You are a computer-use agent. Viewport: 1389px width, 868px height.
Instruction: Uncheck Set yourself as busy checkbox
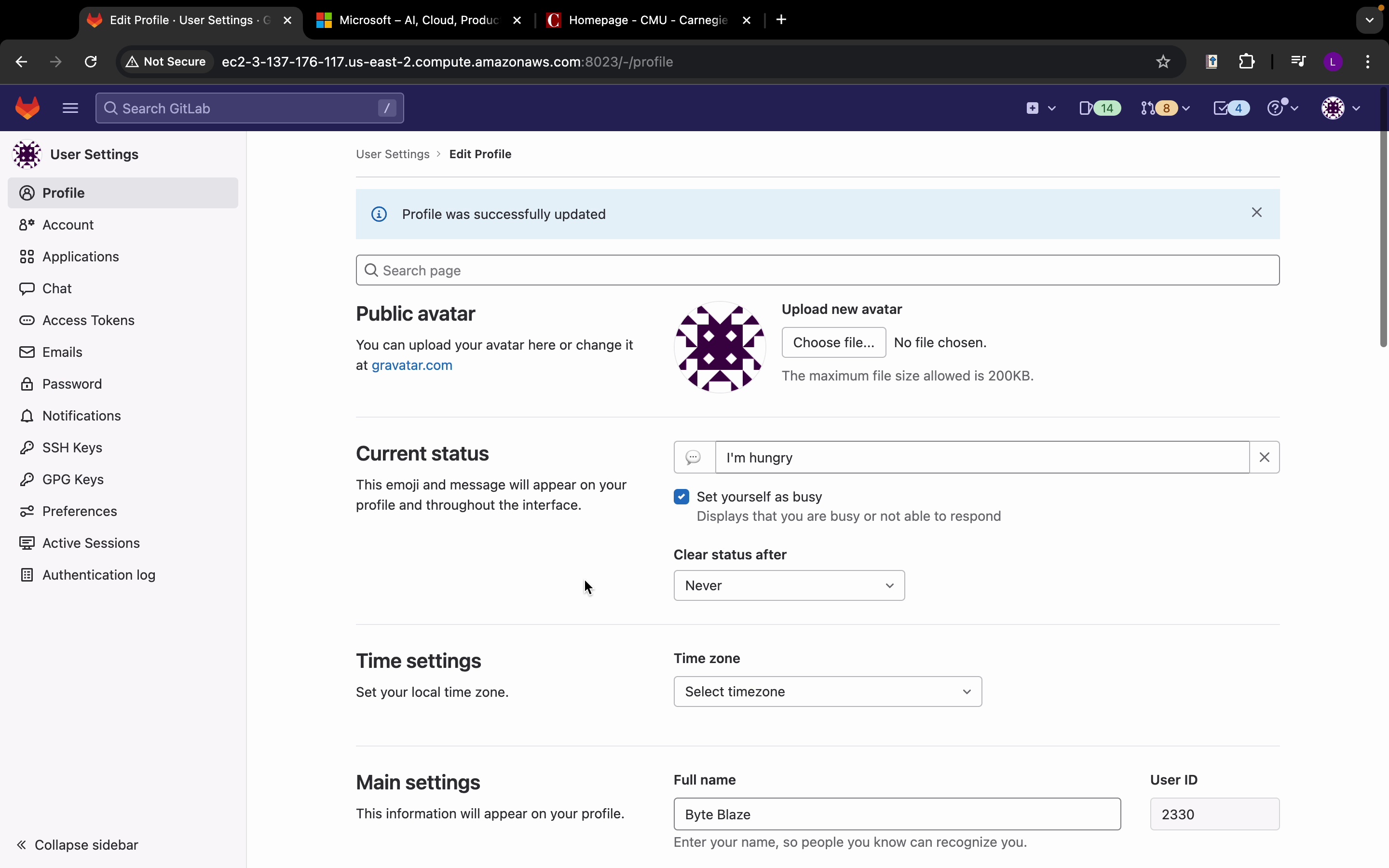click(x=681, y=497)
